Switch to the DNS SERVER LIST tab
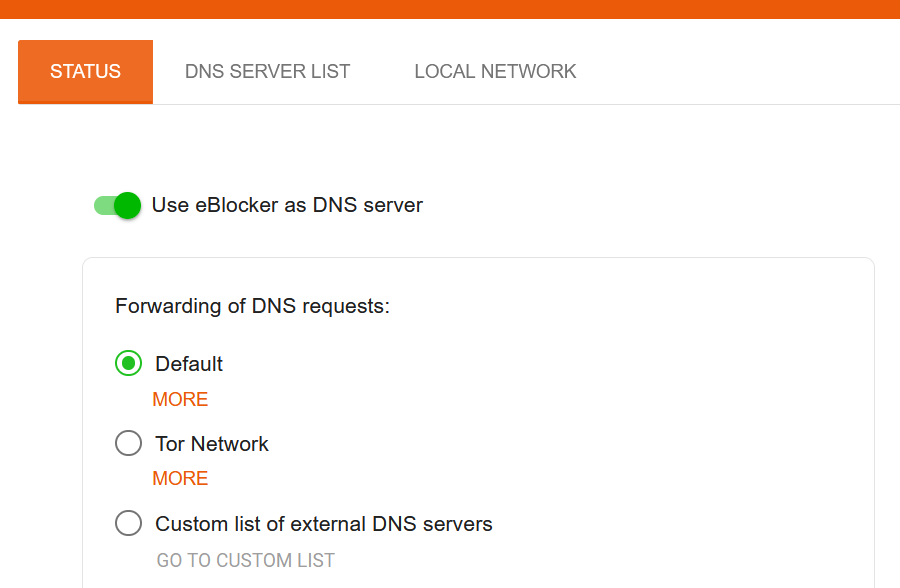Viewport: 900px width, 588px height. coord(267,72)
